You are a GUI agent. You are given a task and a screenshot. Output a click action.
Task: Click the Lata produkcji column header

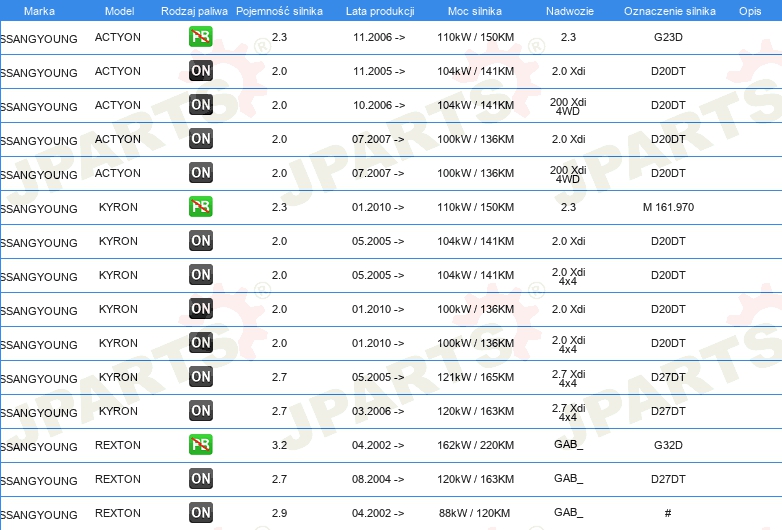tap(379, 10)
